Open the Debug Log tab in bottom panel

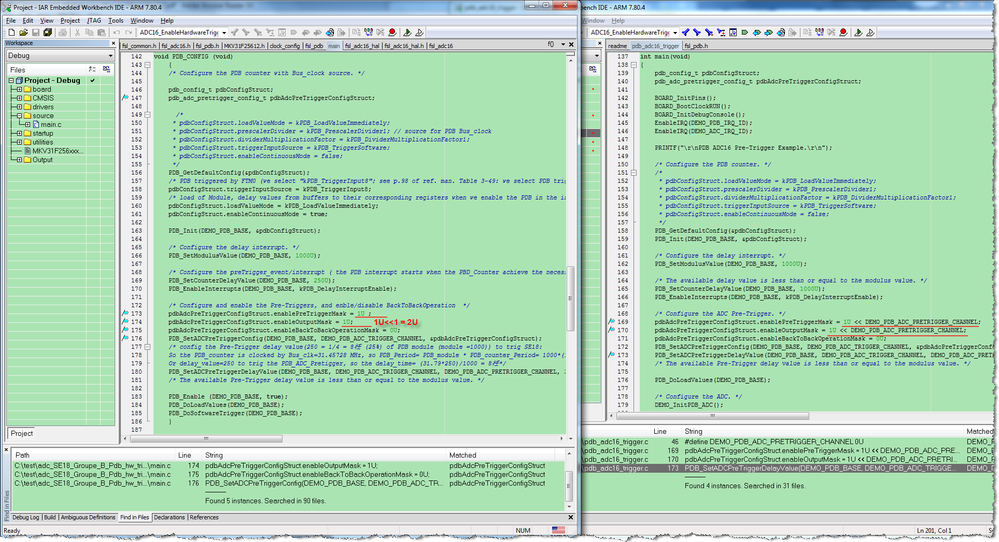[25, 518]
